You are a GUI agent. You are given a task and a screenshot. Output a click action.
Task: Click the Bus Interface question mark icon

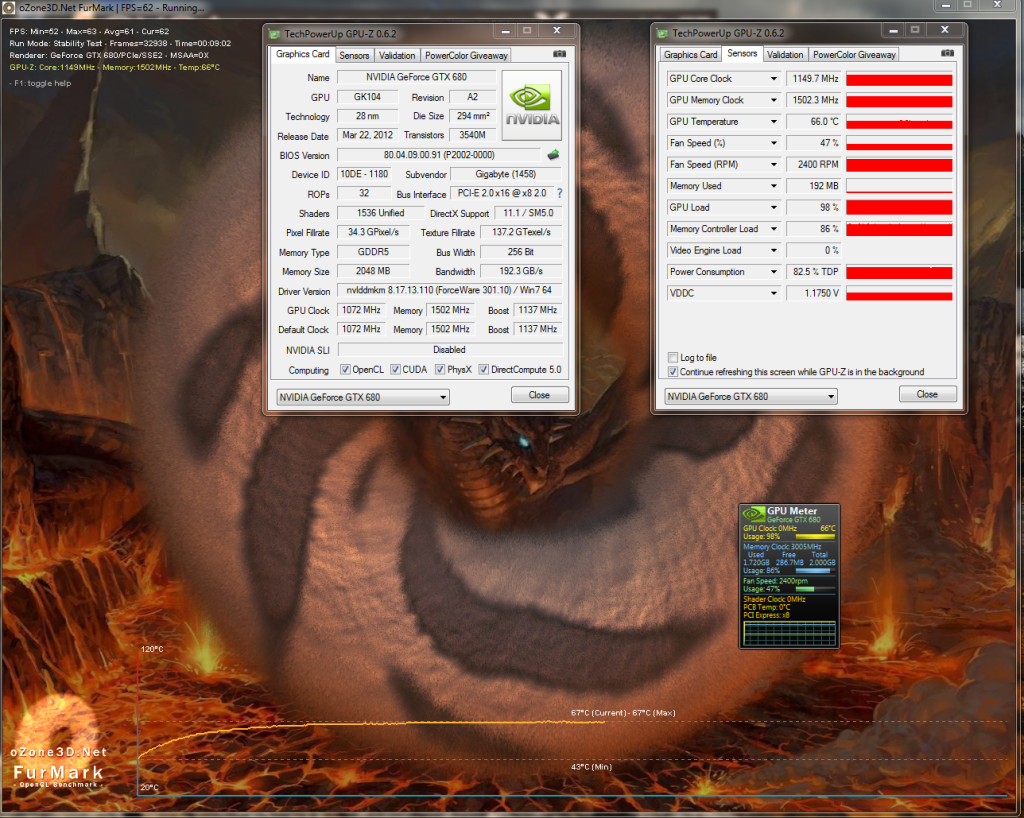click(x=560, y=193)
